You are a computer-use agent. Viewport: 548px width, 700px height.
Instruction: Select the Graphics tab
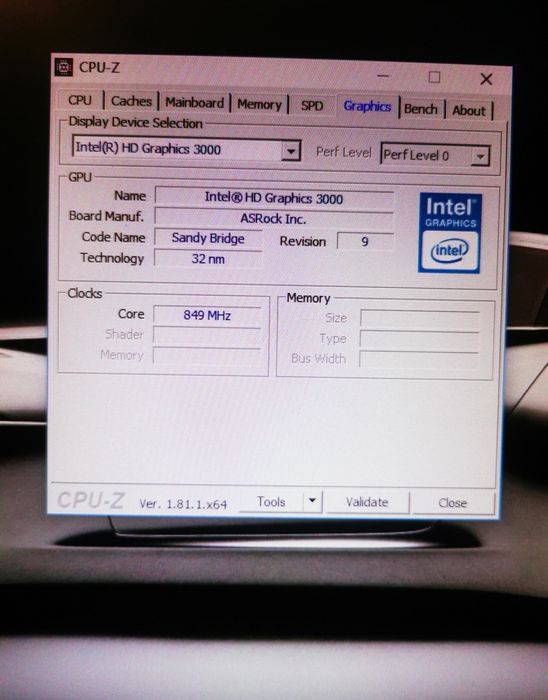367,106
